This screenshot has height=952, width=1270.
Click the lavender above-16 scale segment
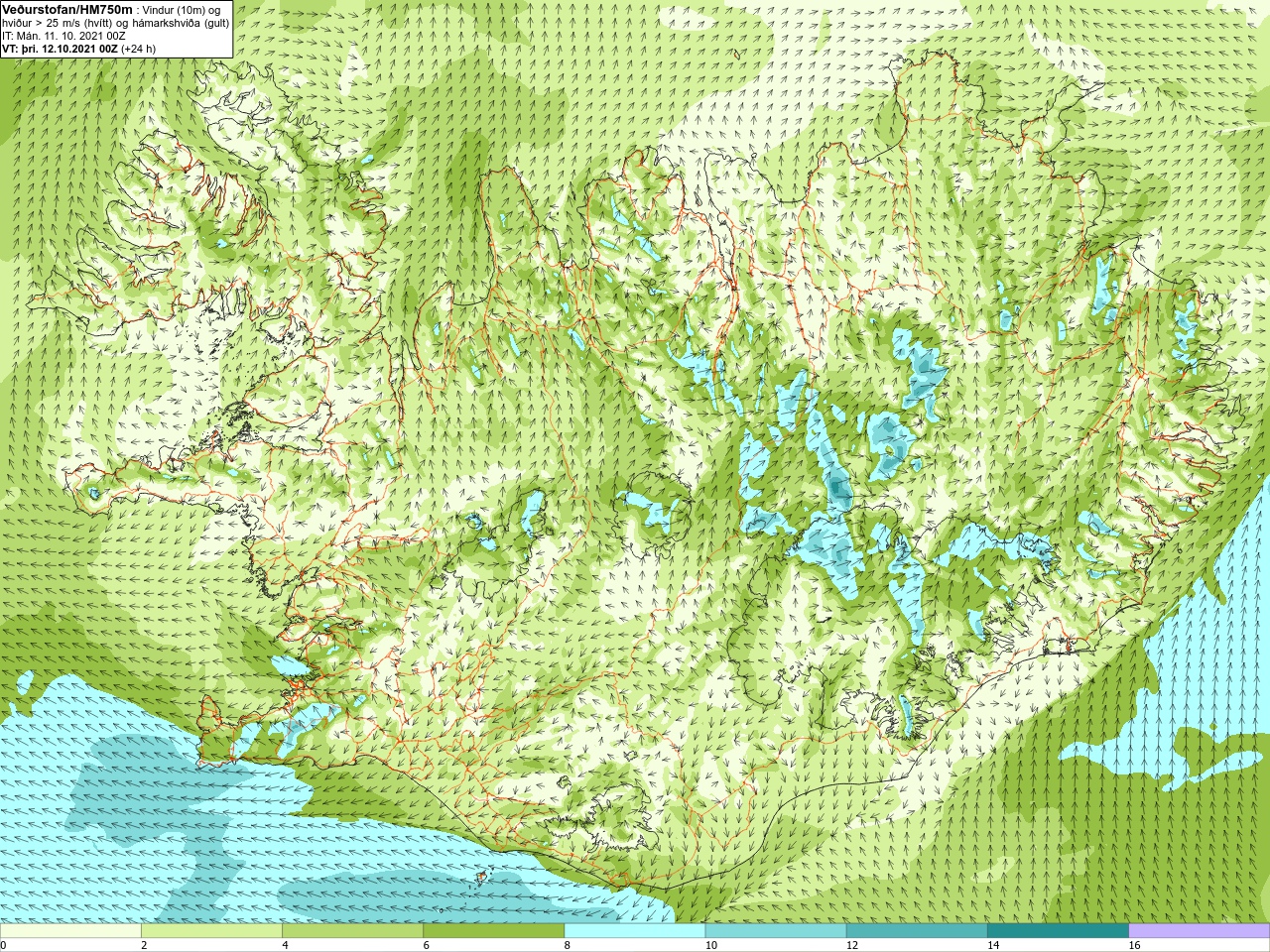coord(1199,931)
